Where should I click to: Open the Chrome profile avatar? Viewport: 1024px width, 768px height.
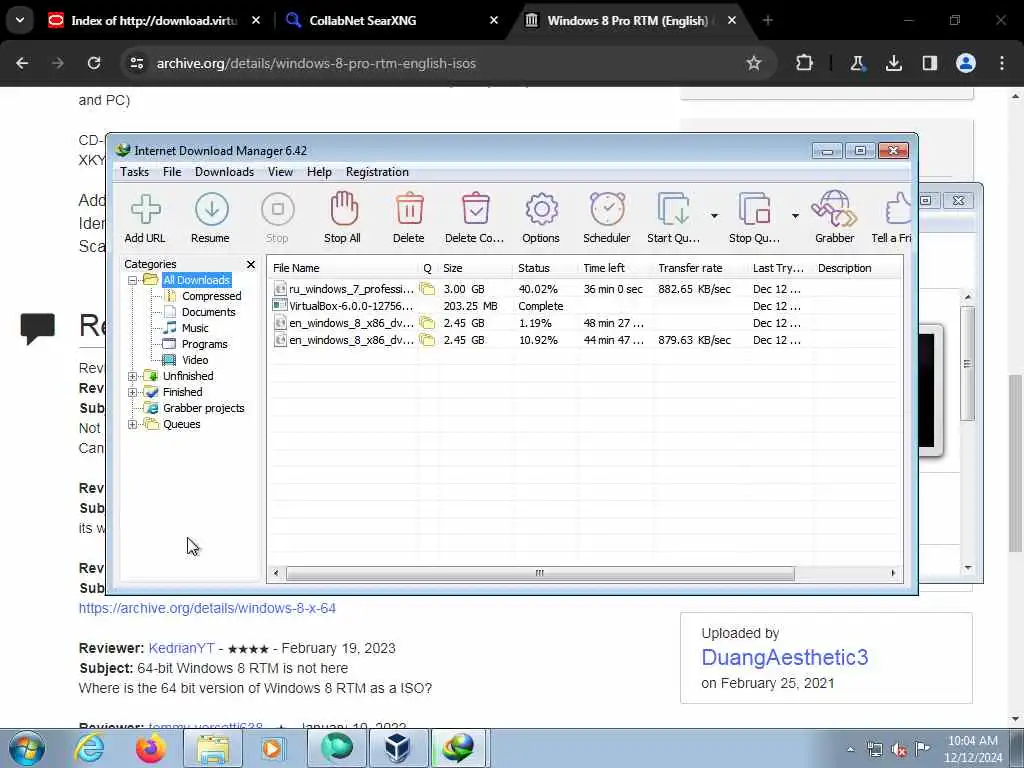(966, 63)
